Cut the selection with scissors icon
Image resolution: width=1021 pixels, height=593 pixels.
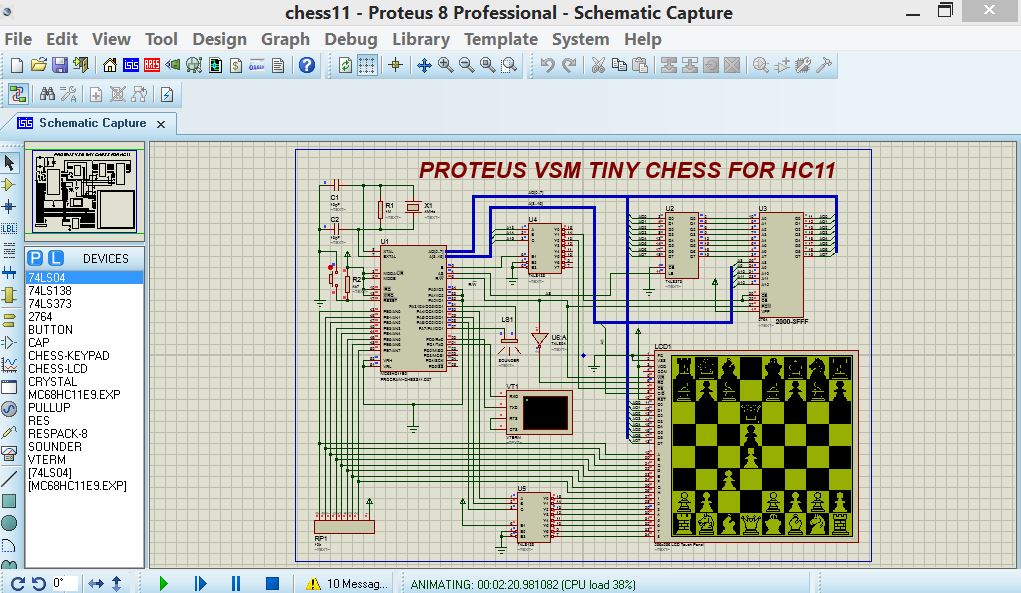[598, 65]
